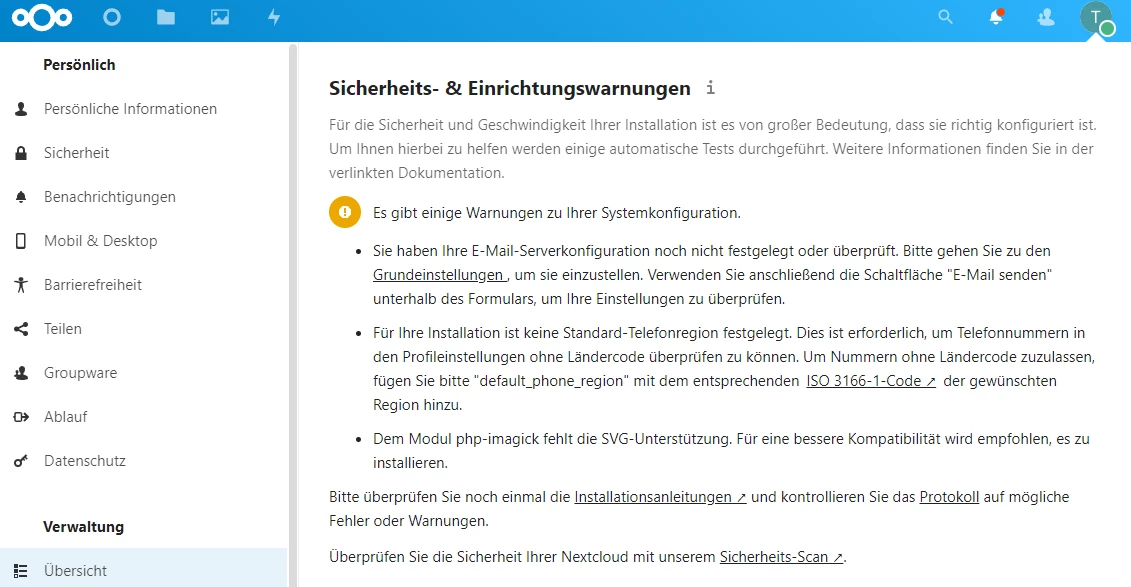1131x587 pixels.
Task: Open the Photos app icon
Action: [x=220, y=18]
